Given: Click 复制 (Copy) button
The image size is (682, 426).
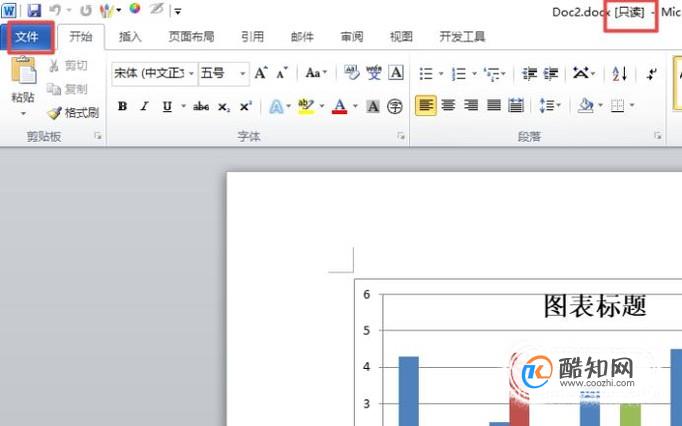Looking at the screenshot, I should tap(67, 90).
